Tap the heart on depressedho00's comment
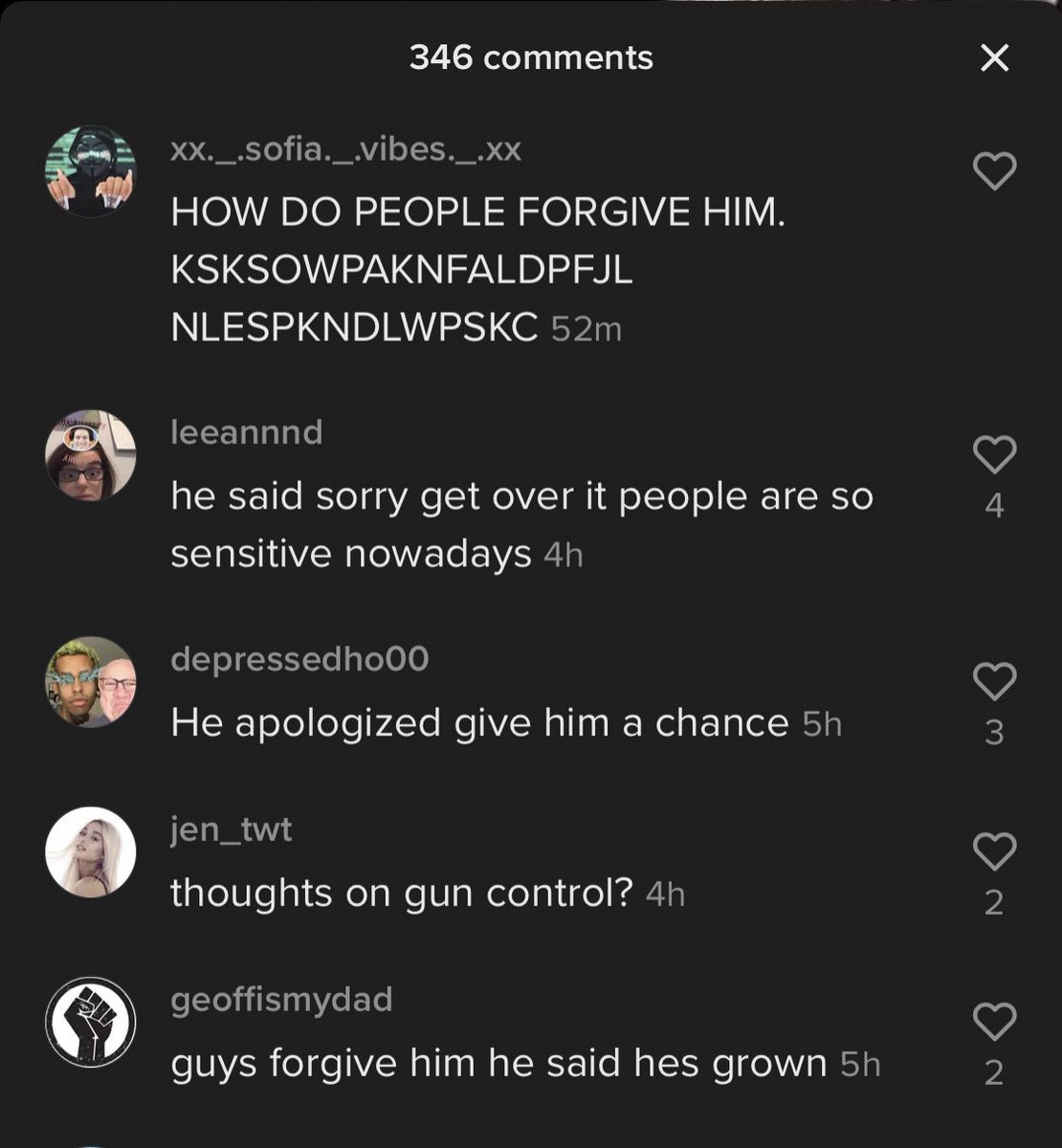The width and height of the screenshot is (1062, 1148). coord(994,680)
